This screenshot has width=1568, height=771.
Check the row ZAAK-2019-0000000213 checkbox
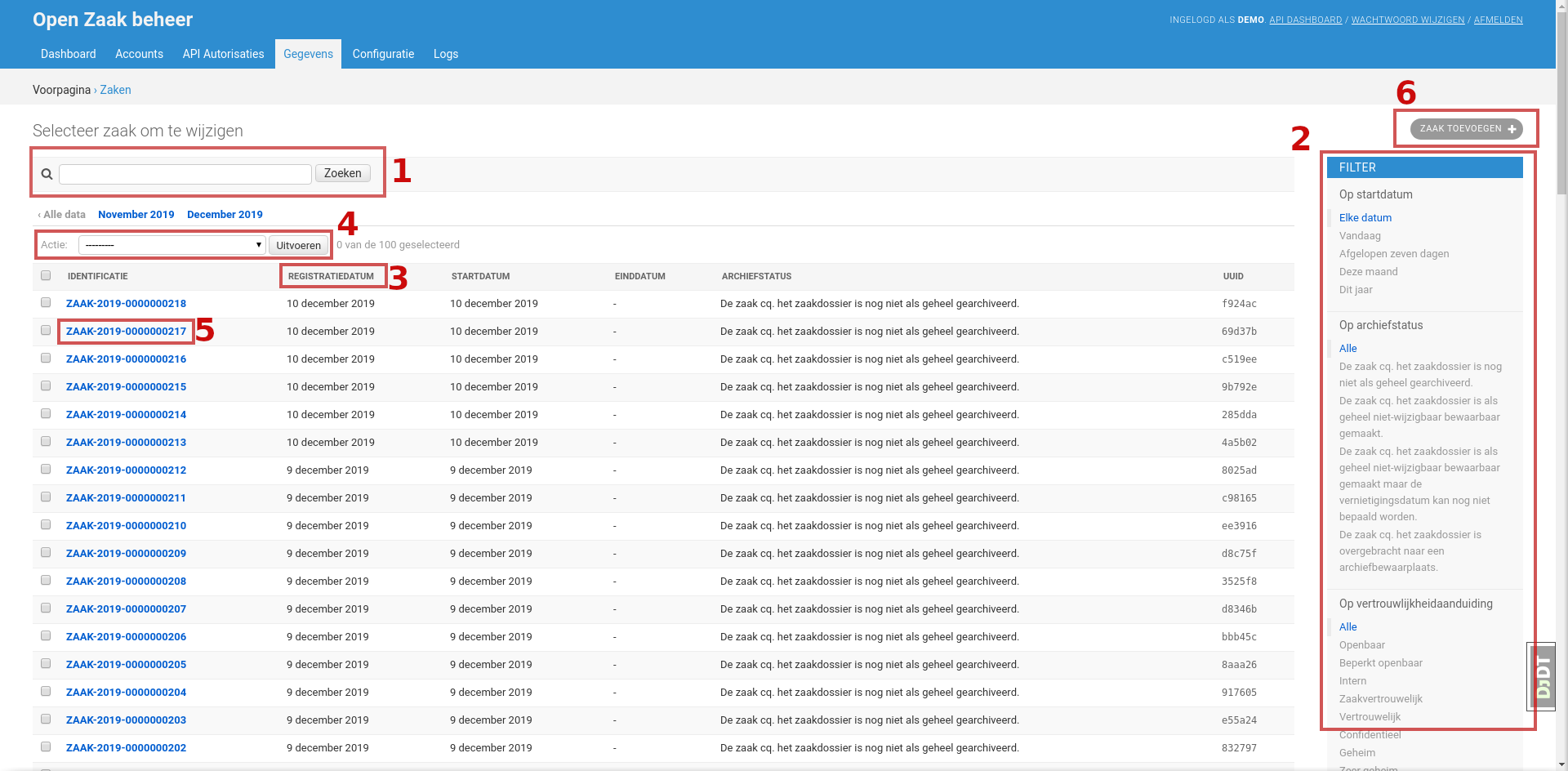pos(46,441)
